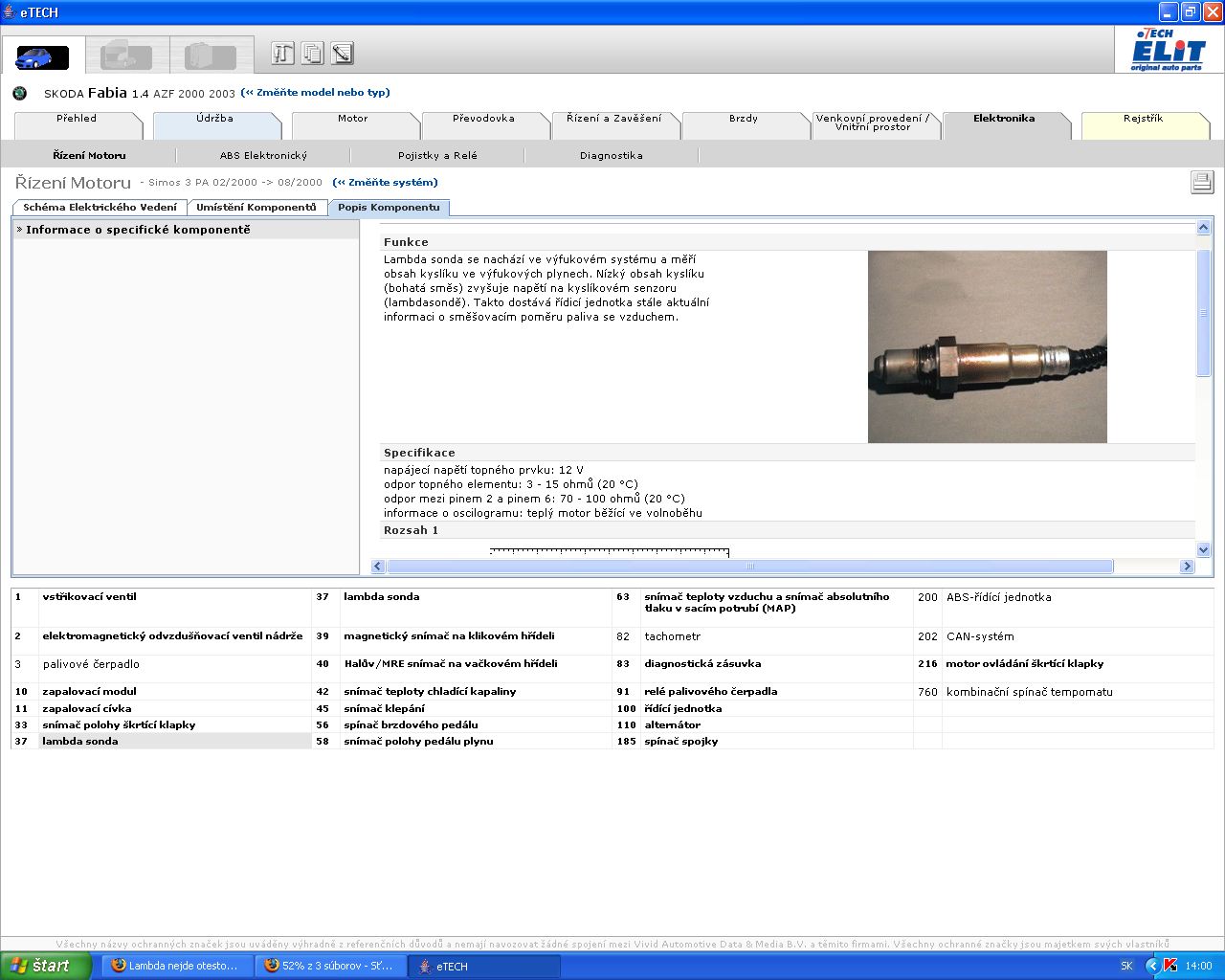
Task: Switch to Umístění Komponentů tab
Action: click(256, 207)
